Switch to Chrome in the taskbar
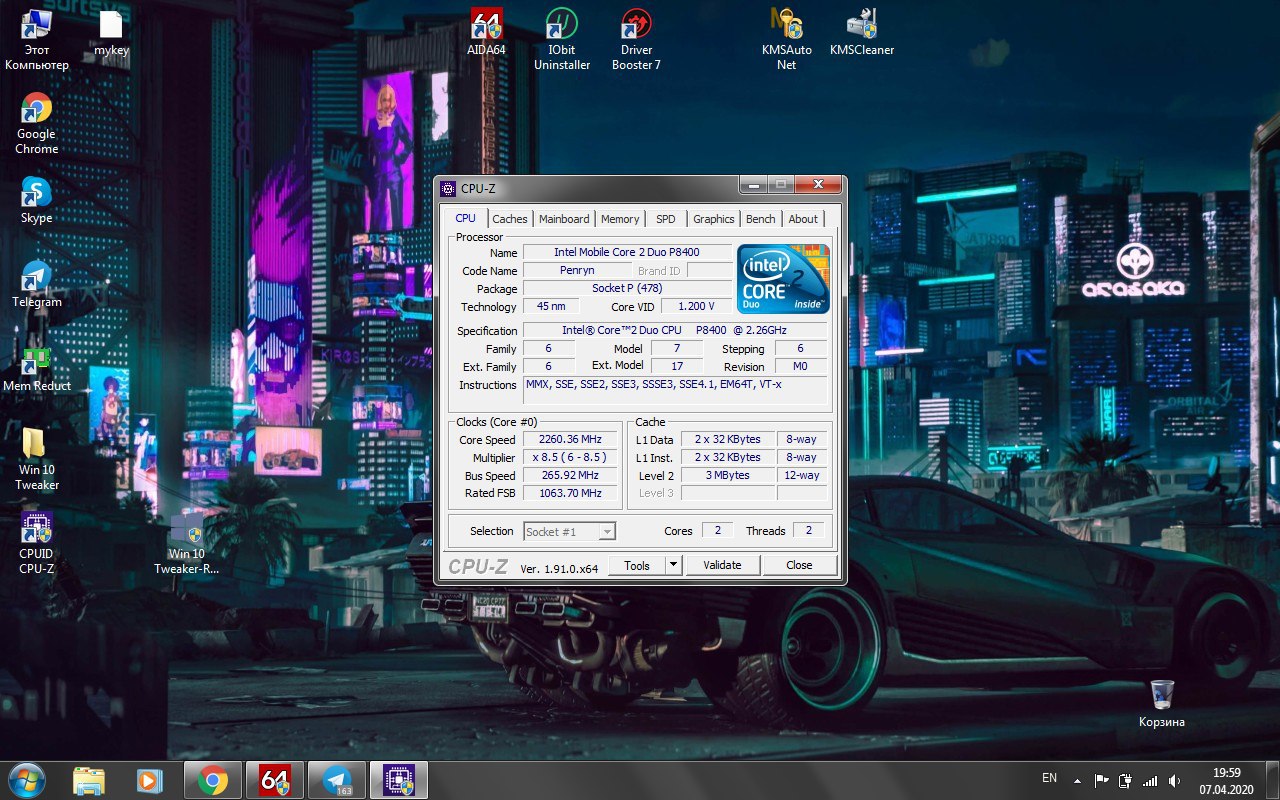 pyautogui.click(x=213, y=780)
